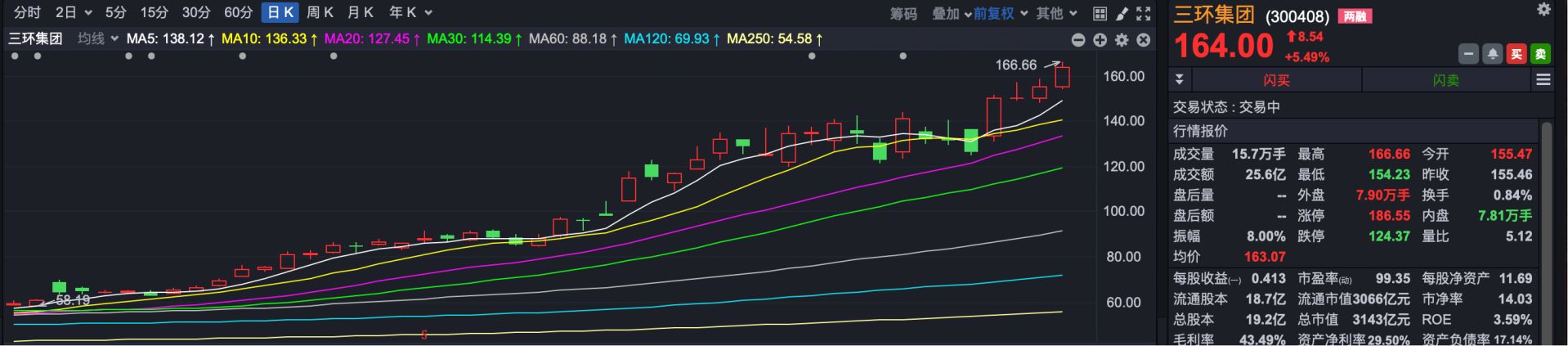The width and height of the screenshot is (1568, 346).
Task: Click the 闪买 flash buy button
Action: pyautogui.click(x=1276, y=80)
